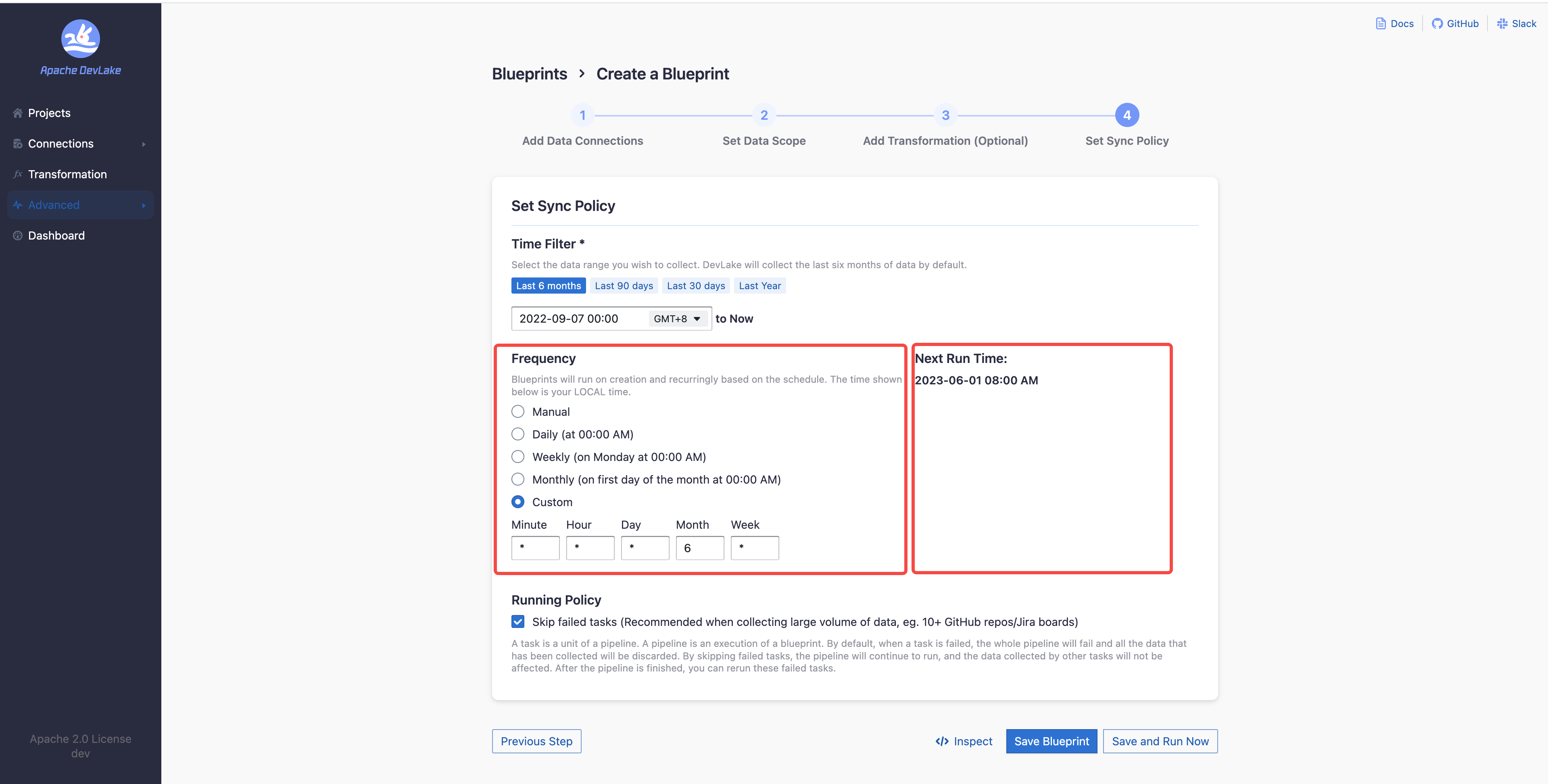Screen dimensions: 1548x784
Task: Select the Last 90 days filter
Action: click(624, 286)
